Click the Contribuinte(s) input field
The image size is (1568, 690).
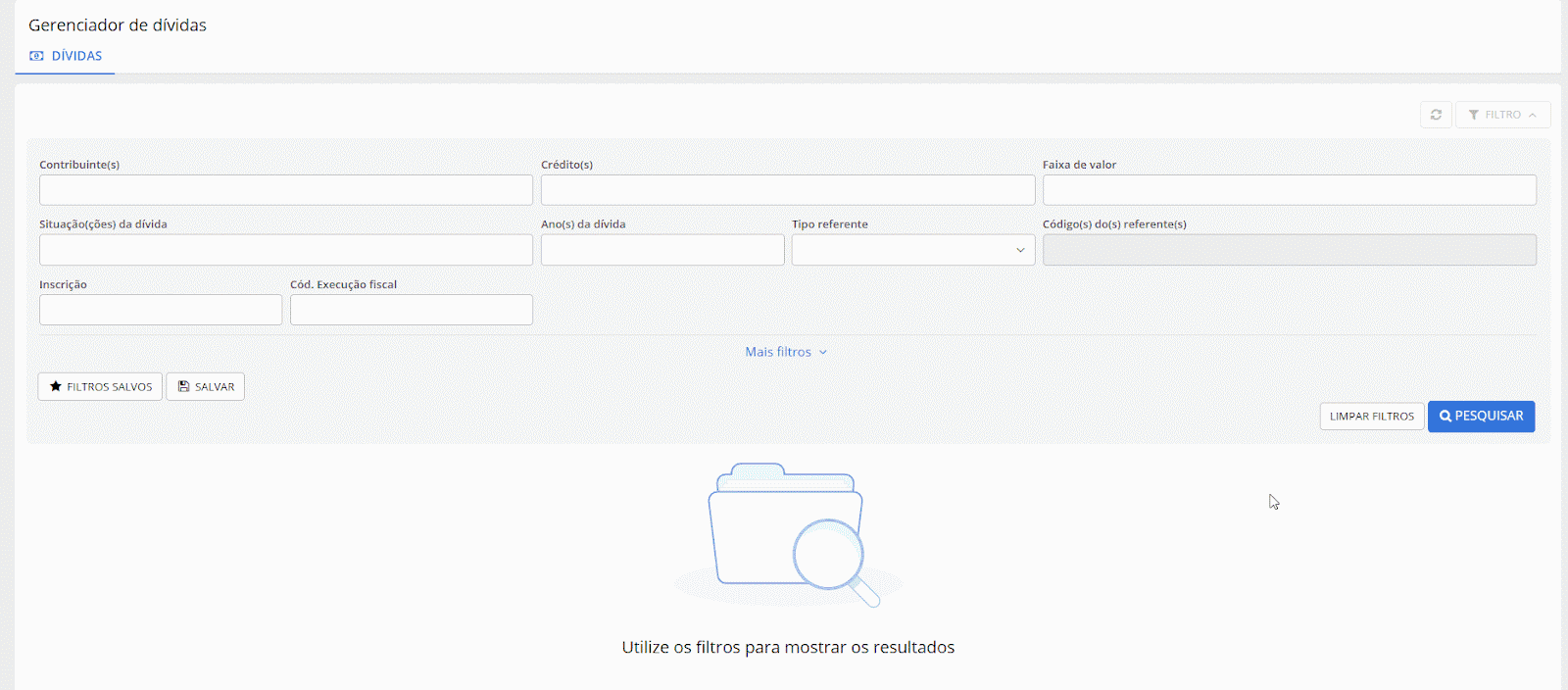[285, 190]
